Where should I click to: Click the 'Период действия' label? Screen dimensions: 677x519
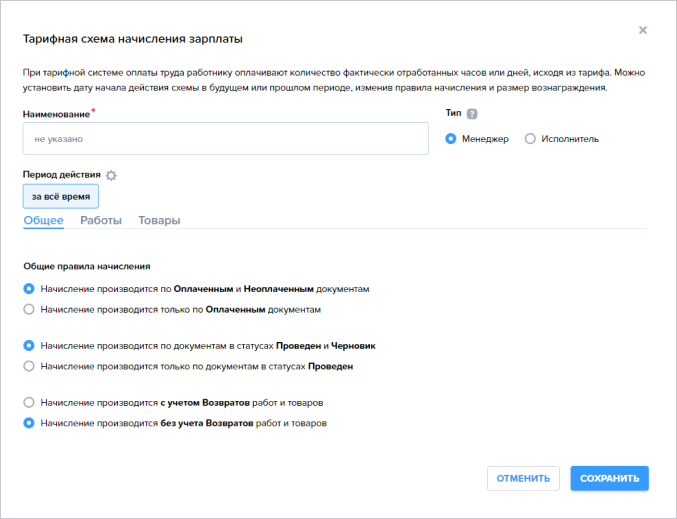point(62,175)
